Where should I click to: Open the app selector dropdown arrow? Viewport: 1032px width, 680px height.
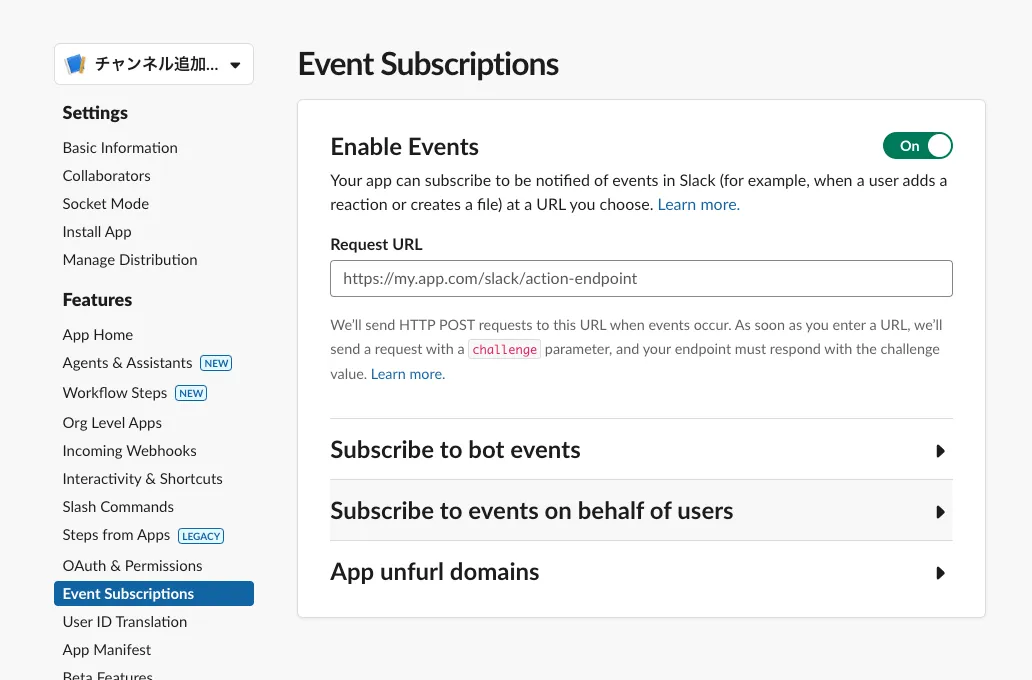(x=235, y=66)
